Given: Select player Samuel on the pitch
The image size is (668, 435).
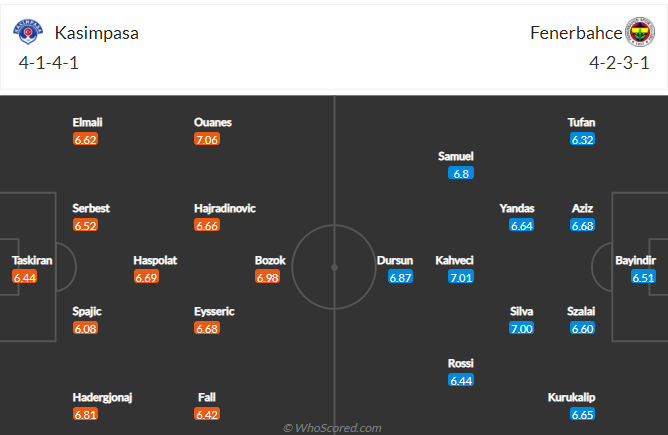Looking at the screenshot, I should click(455, 156).
